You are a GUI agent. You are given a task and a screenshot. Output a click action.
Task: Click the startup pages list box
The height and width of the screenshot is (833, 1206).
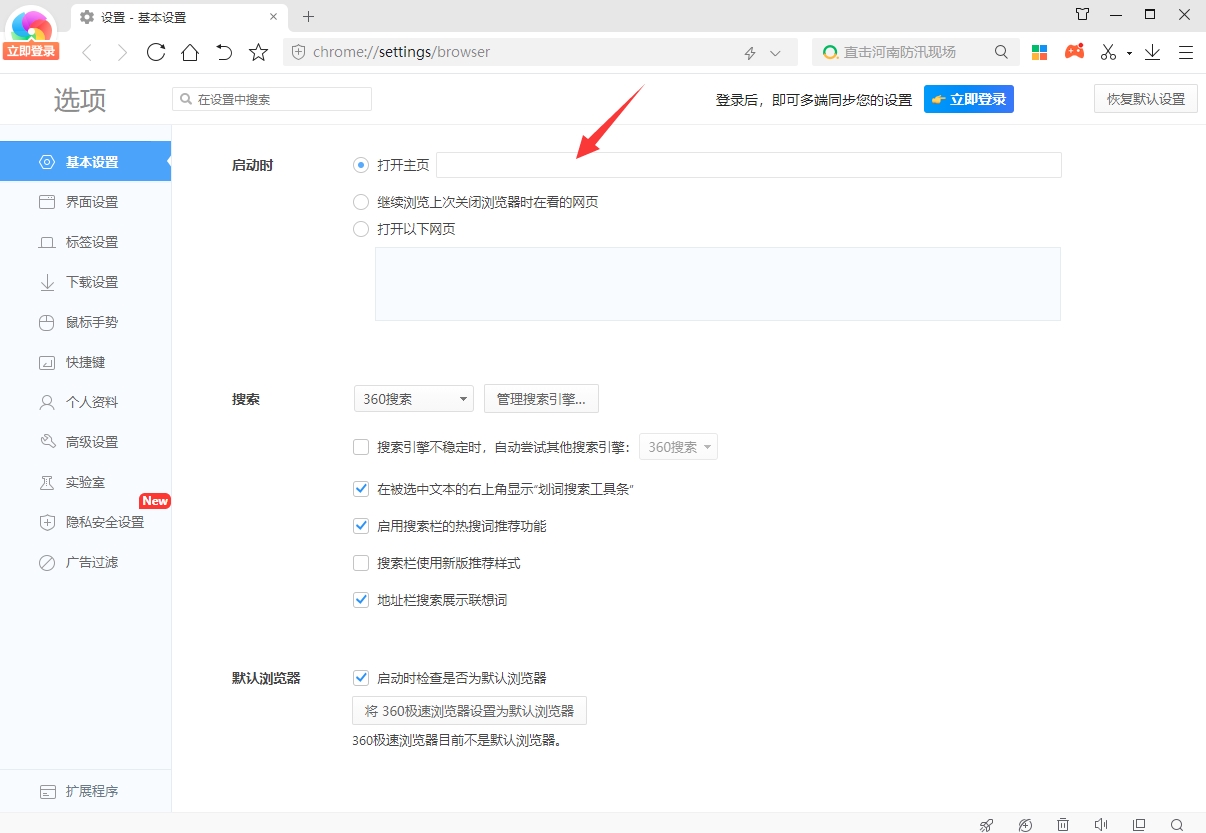pyautogui.click(x=717, y=284)
